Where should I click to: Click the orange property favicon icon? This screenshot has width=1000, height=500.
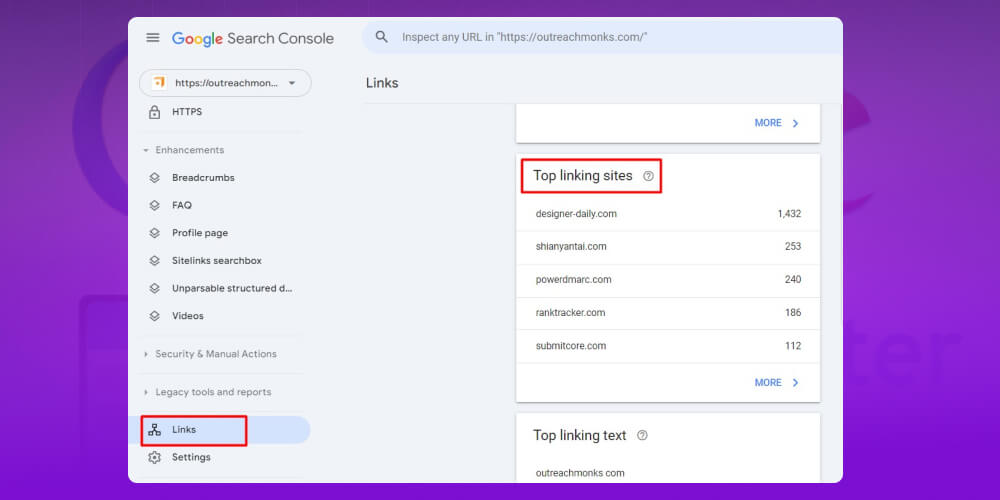(159, 83)
